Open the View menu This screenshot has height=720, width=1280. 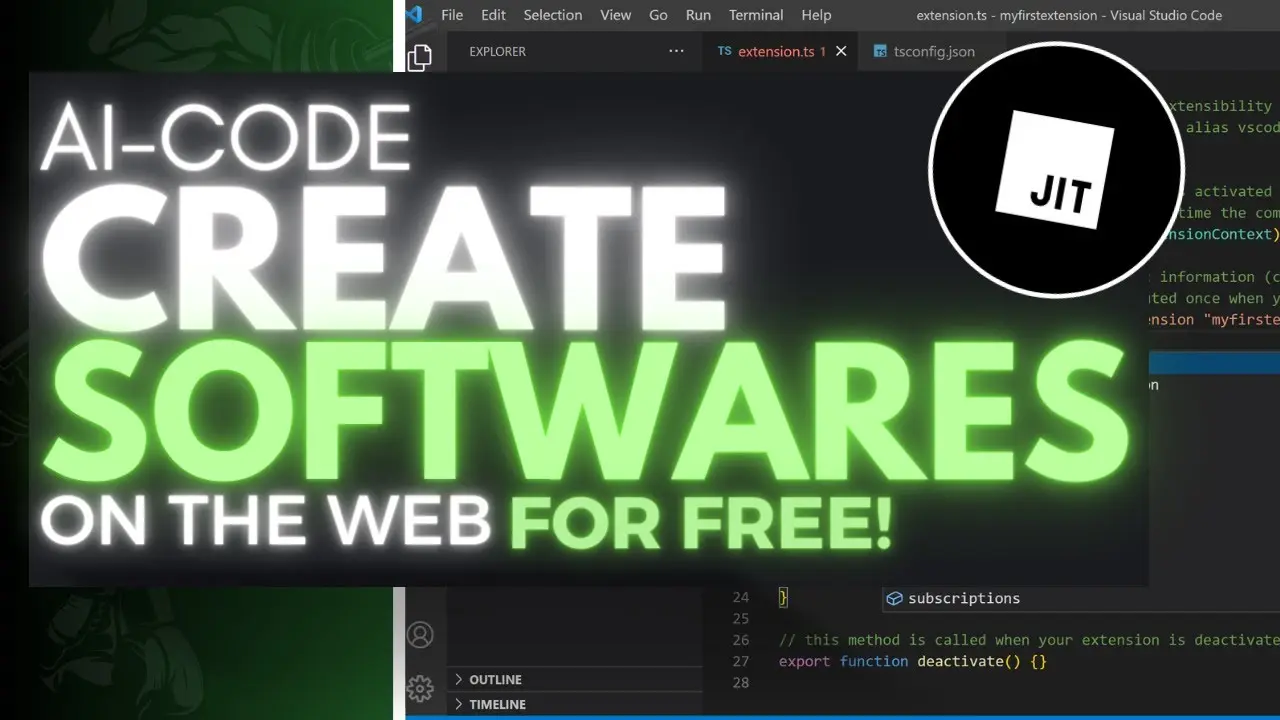[x=616, y=15]
